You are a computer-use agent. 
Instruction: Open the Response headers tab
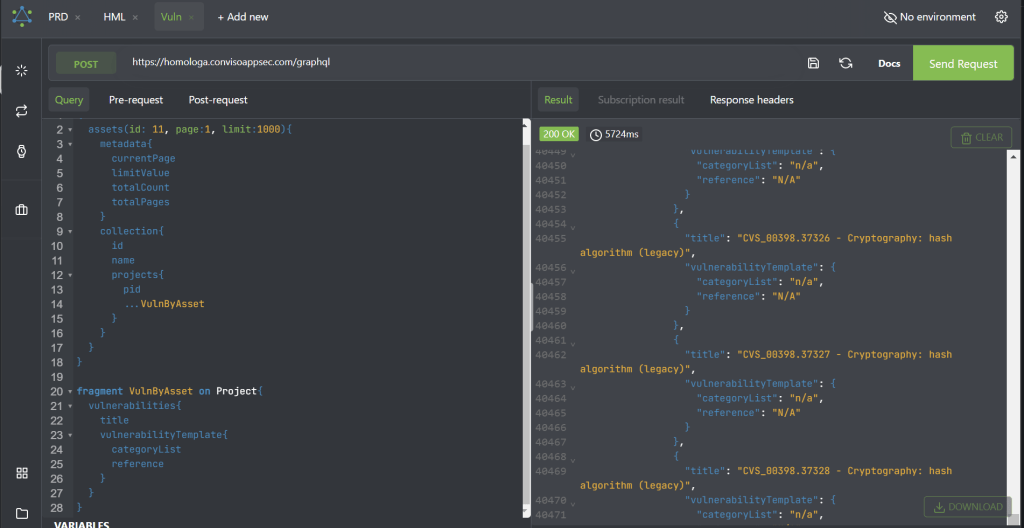click(752, 100)
